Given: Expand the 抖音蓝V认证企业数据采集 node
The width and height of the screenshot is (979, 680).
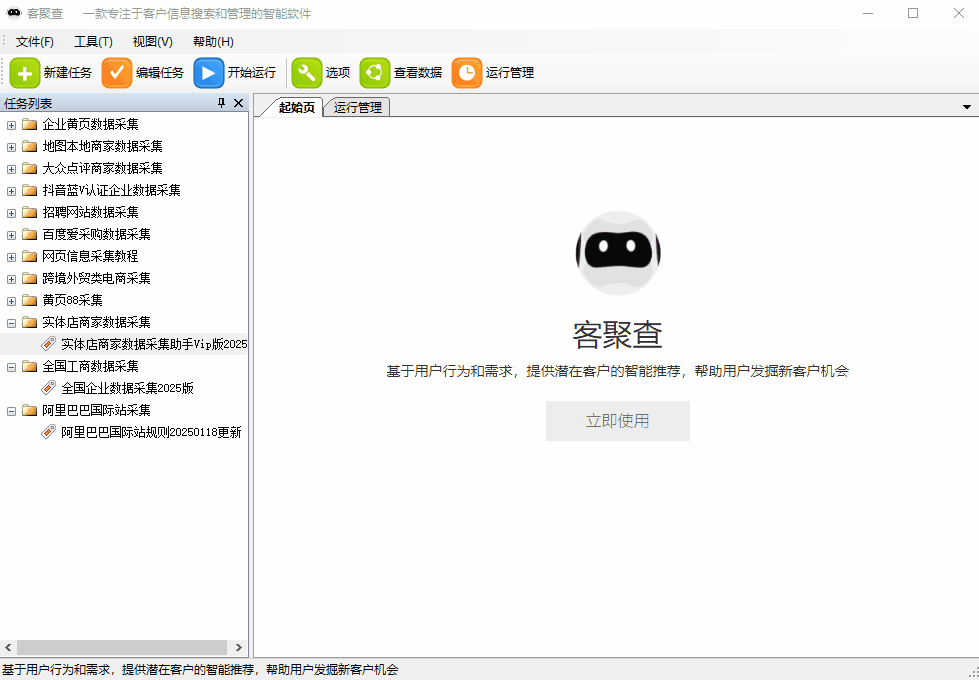Looking at the screenshot, I should pyautogui.click(x=11, y=191).
